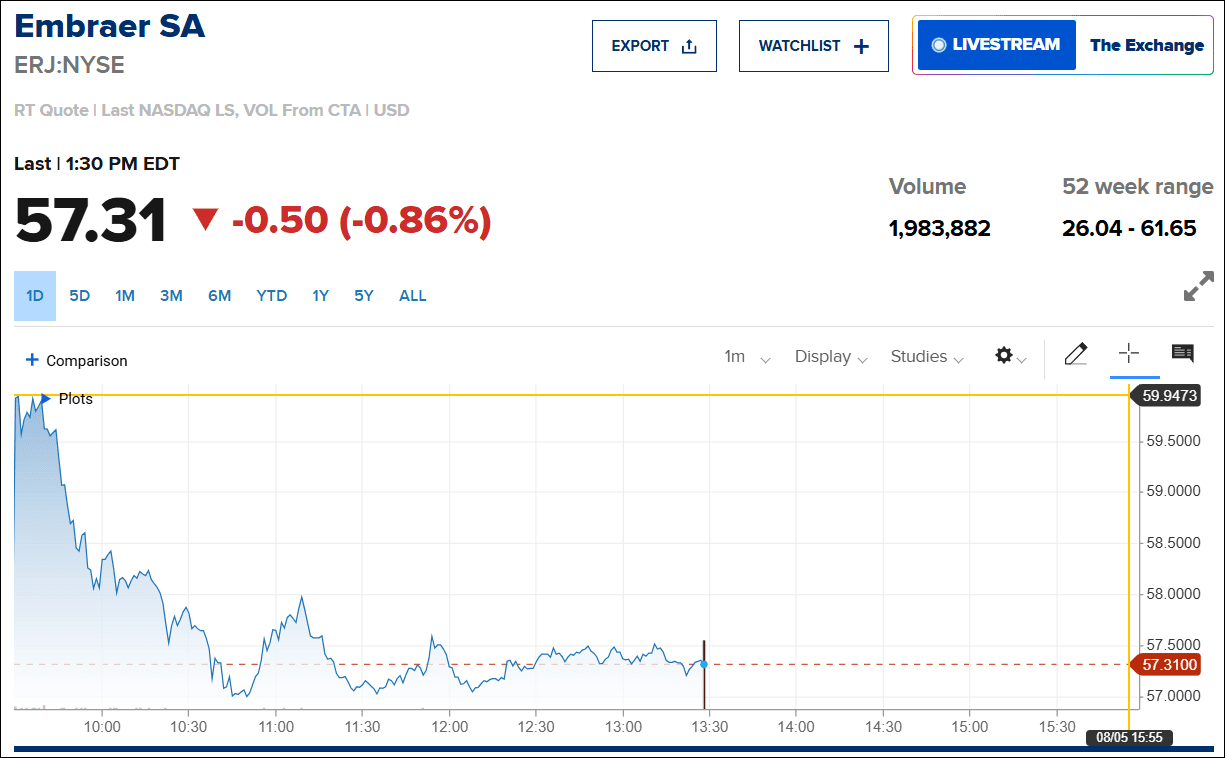Toggle the crosshair tool

[1129, 354]
